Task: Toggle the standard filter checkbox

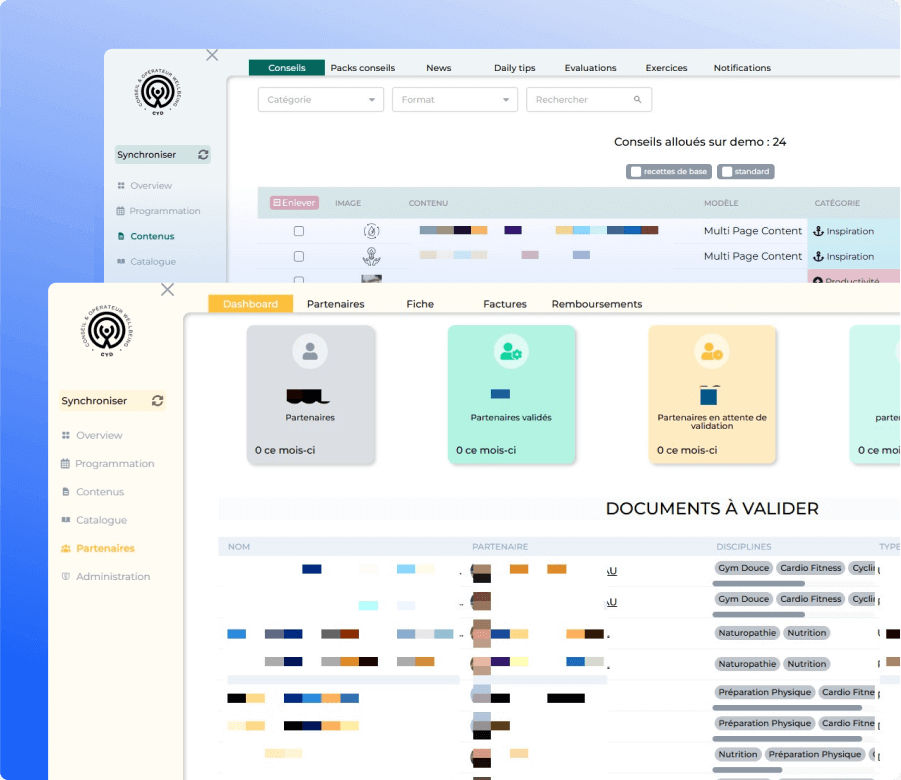Action: (x=726, y=172)
